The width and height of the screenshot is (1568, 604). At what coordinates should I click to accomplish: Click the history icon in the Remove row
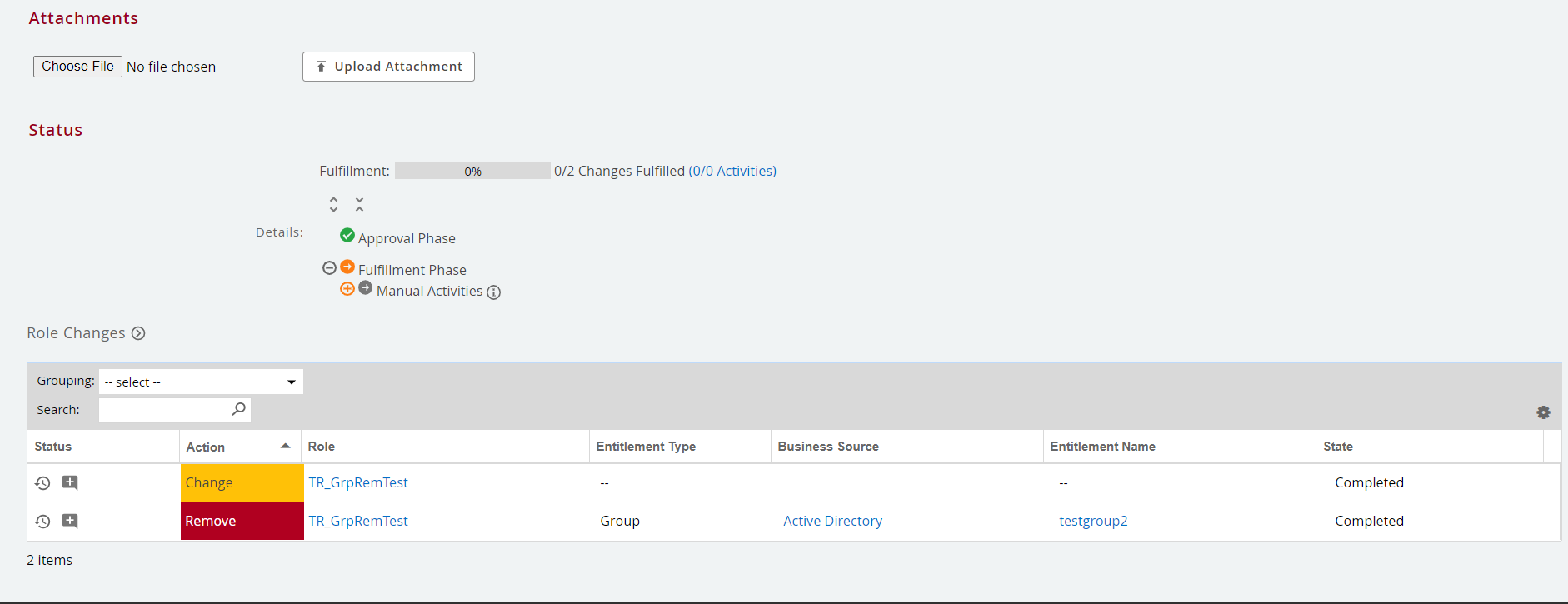tap(42, 522)
